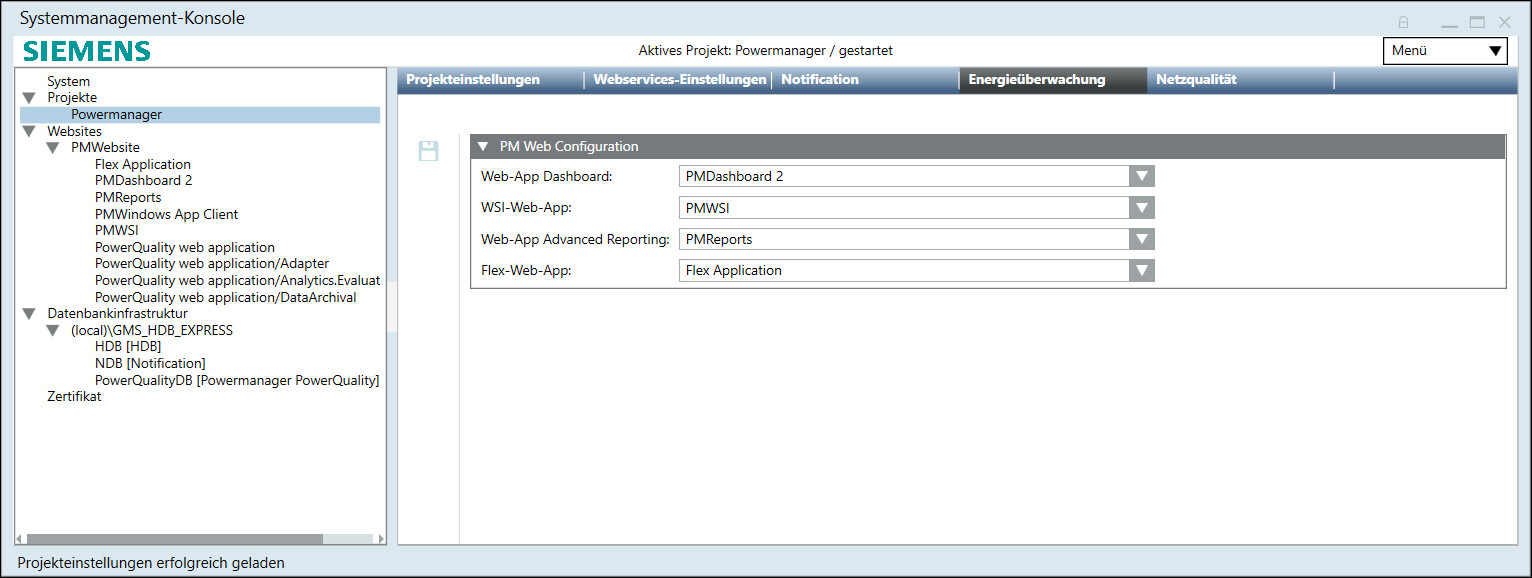
Task: Click the save (floppy disk) icon
Action: pos(429,150)
